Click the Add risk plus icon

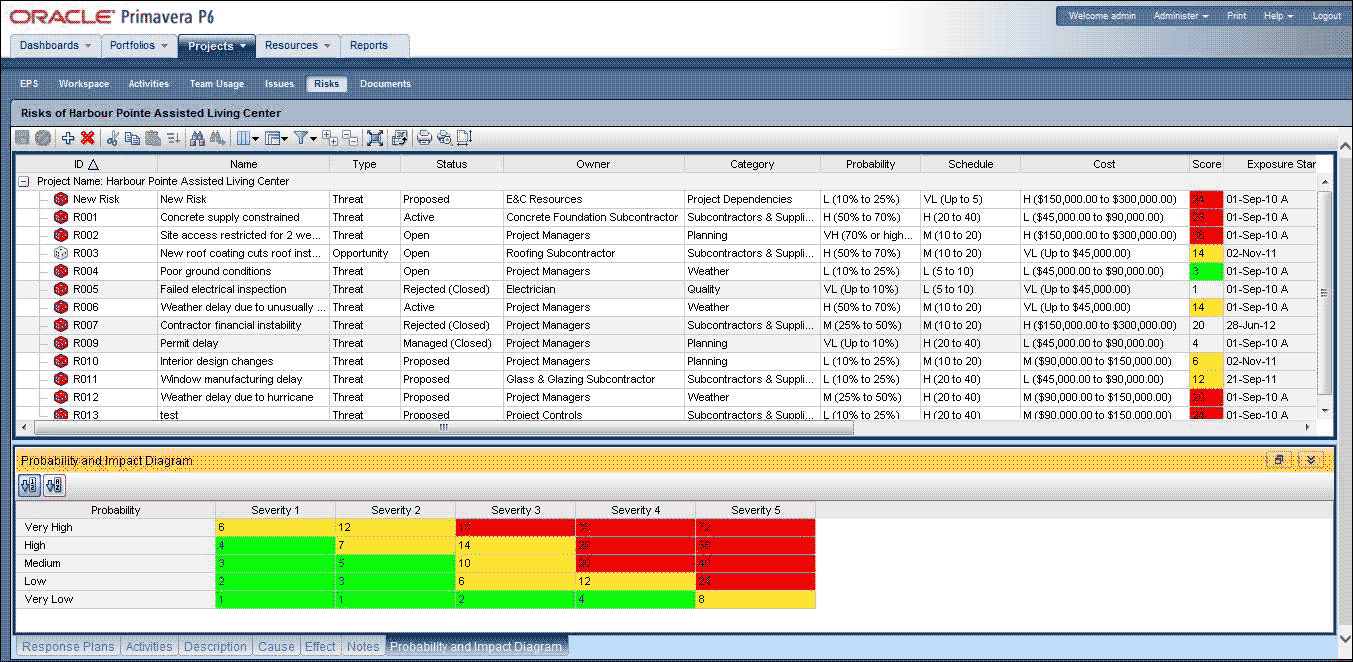coord(68,138)
